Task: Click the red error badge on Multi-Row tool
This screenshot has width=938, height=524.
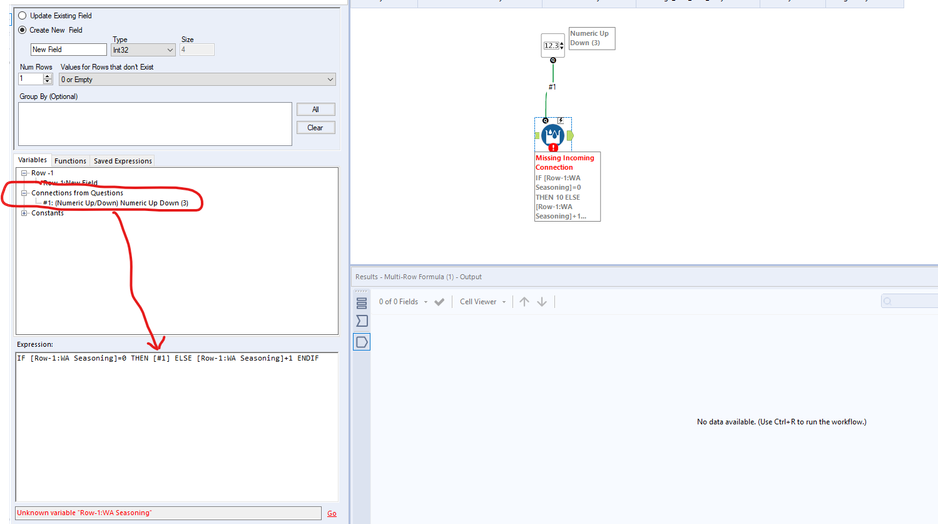Action: tap(554, 147)
